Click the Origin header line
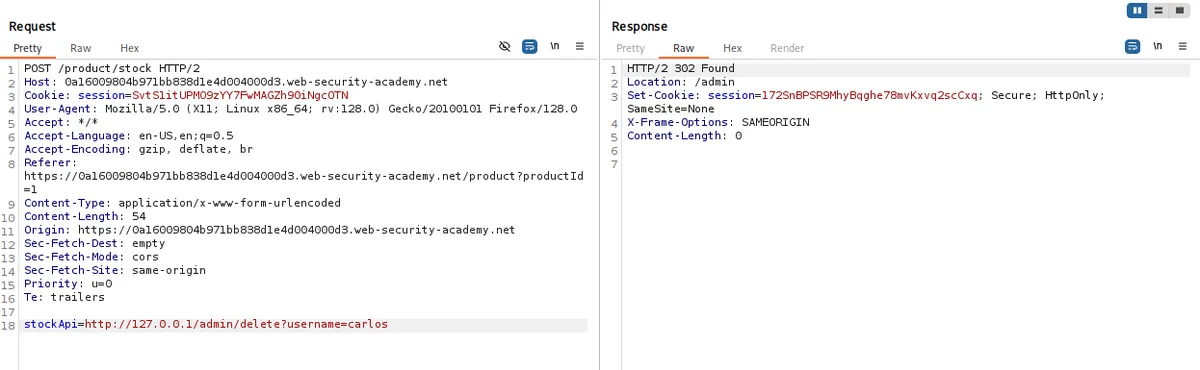Image resolution: width=1200 pixels, height=370 pixels. pyautogui.click(x=269, y=229)
